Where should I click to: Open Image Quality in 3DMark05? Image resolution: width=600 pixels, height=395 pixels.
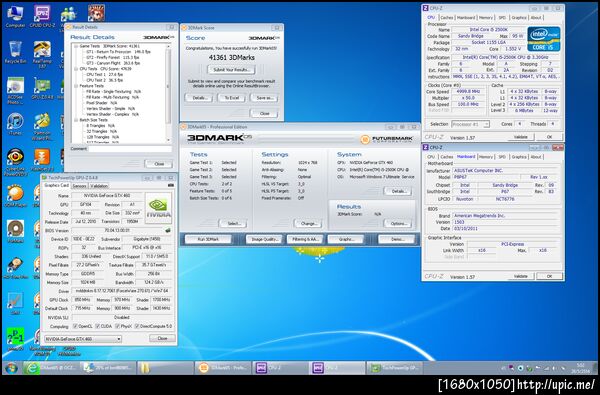pyautogui.click(x=264, y=239)
